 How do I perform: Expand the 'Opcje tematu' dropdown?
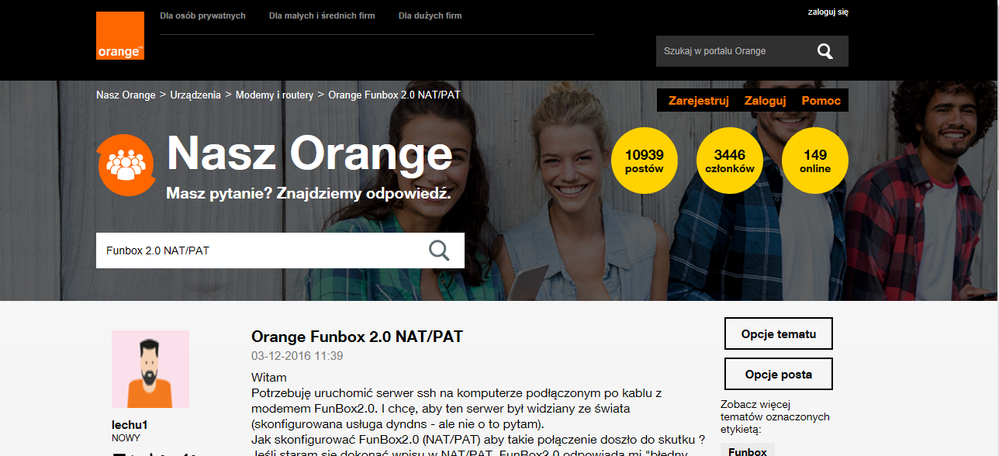click(x=778, y=333)
